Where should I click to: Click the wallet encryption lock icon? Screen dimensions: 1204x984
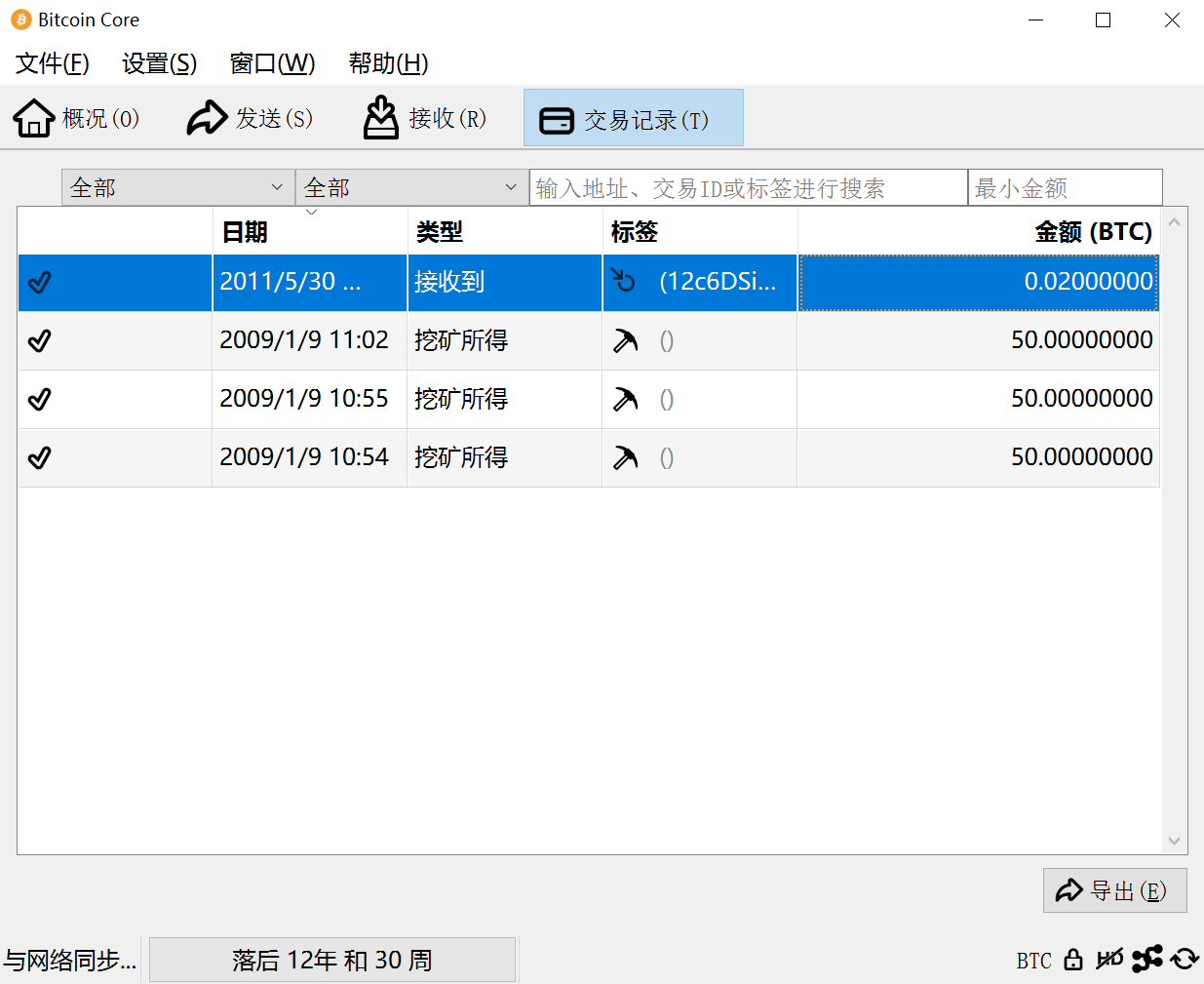pos(1073,960)
